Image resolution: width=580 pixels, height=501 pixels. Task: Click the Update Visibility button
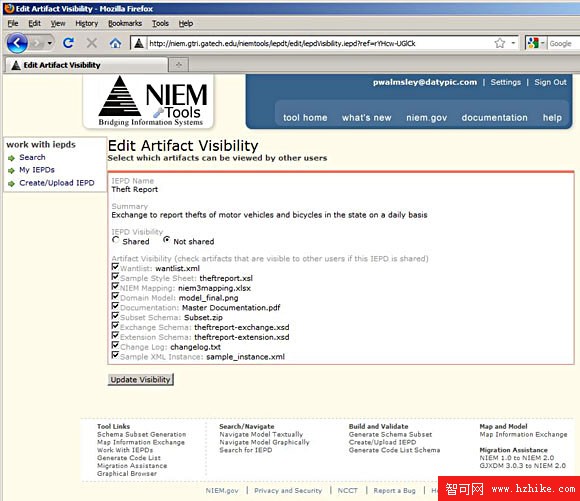(141, 380)
